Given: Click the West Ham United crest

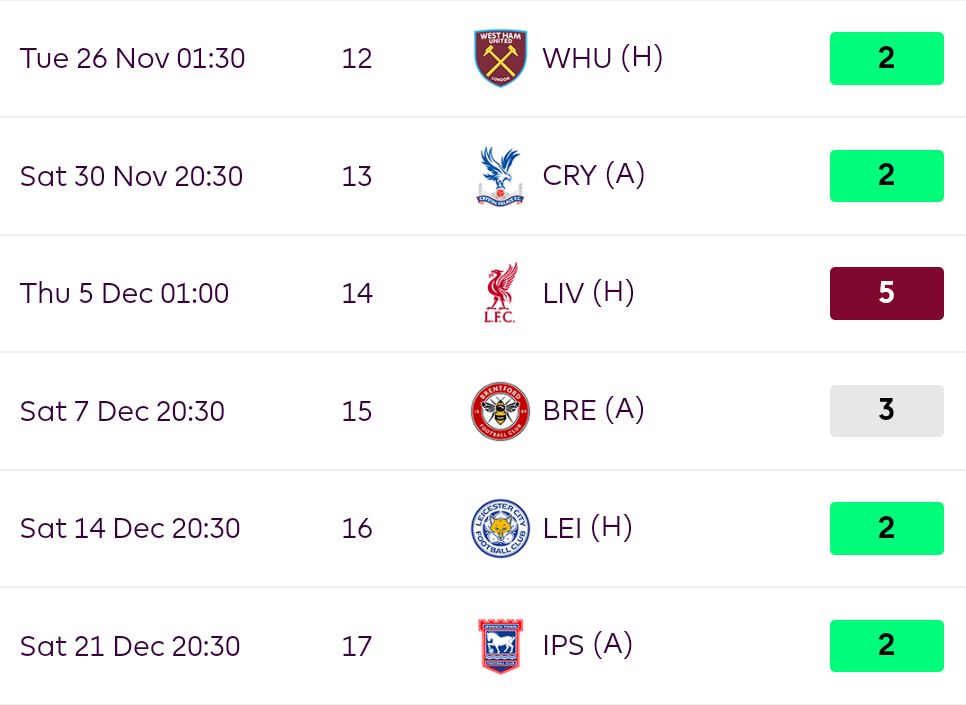Looking at the screenshot, I should click(500, 59).
